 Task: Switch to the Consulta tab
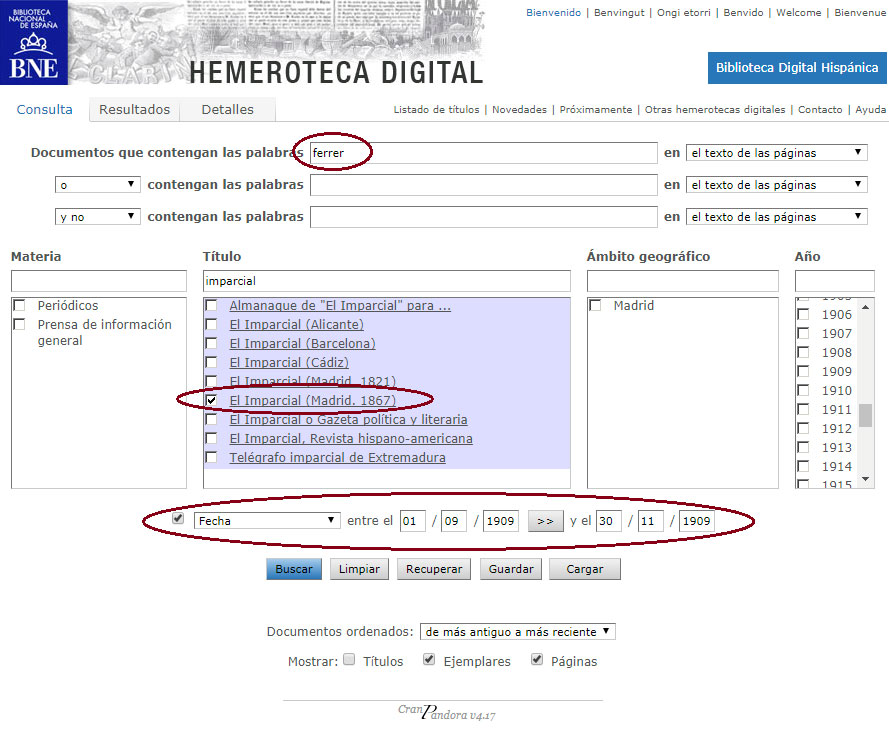44,109
